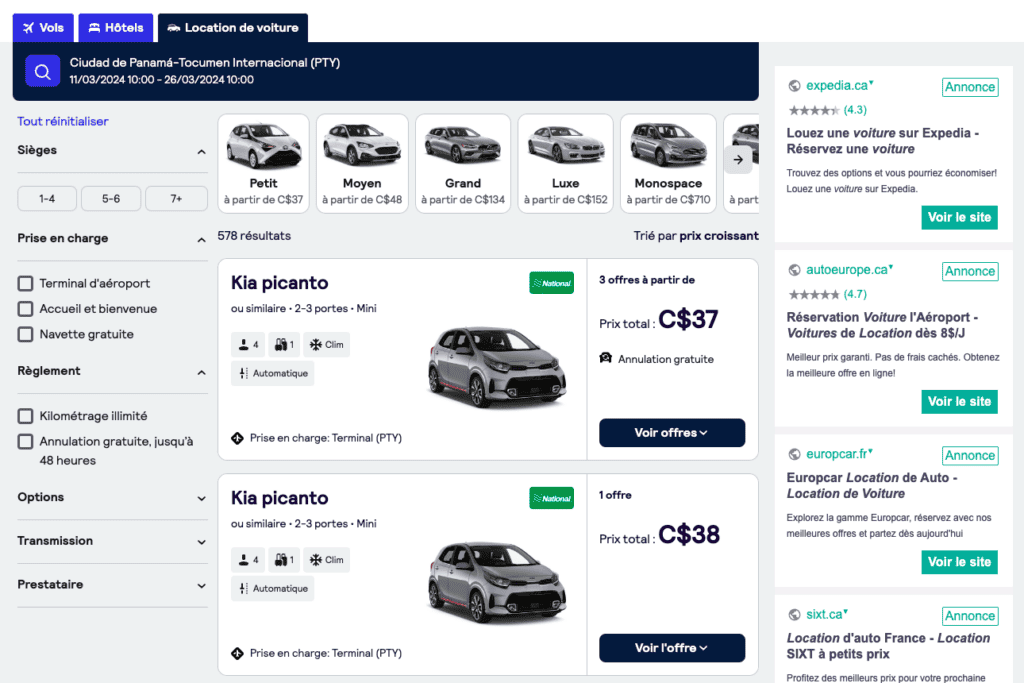The height and width of the screenshot is (683, 1024).
Task: Click the passenger seats icon on first Kia picanto
Action: tap(245, 344)
